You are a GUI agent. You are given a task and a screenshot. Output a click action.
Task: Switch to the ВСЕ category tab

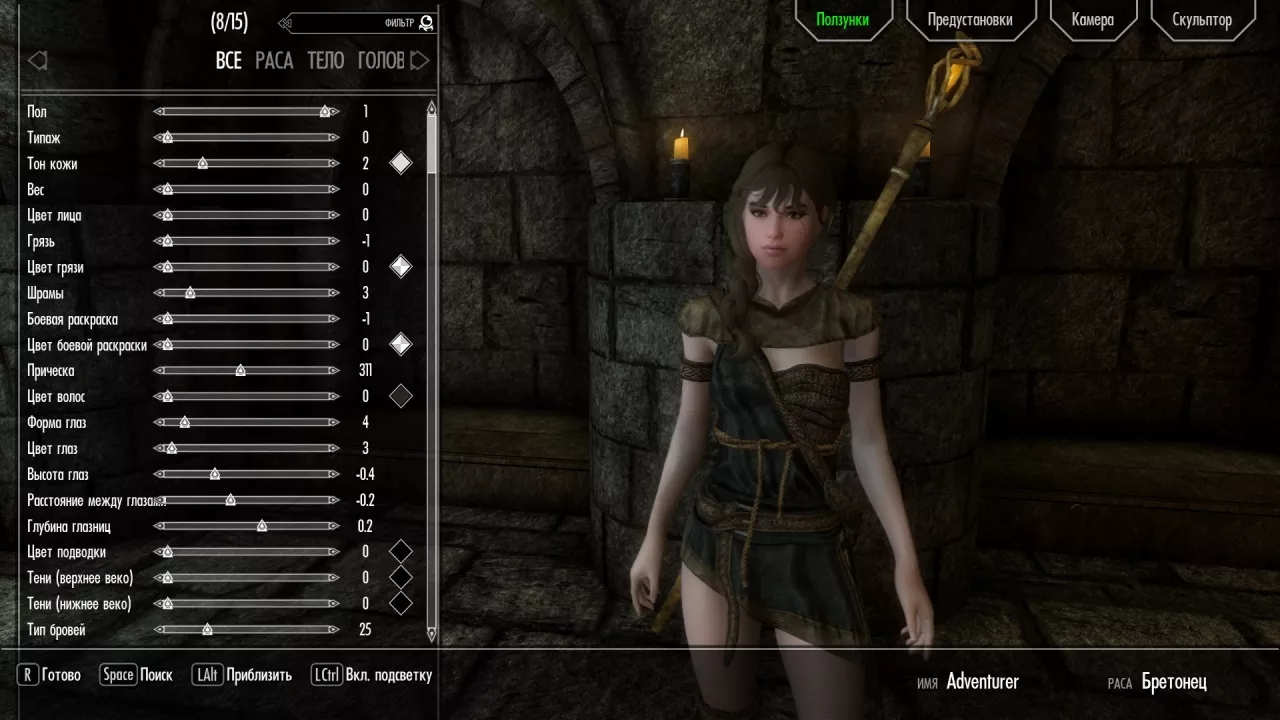pos(229,61)
